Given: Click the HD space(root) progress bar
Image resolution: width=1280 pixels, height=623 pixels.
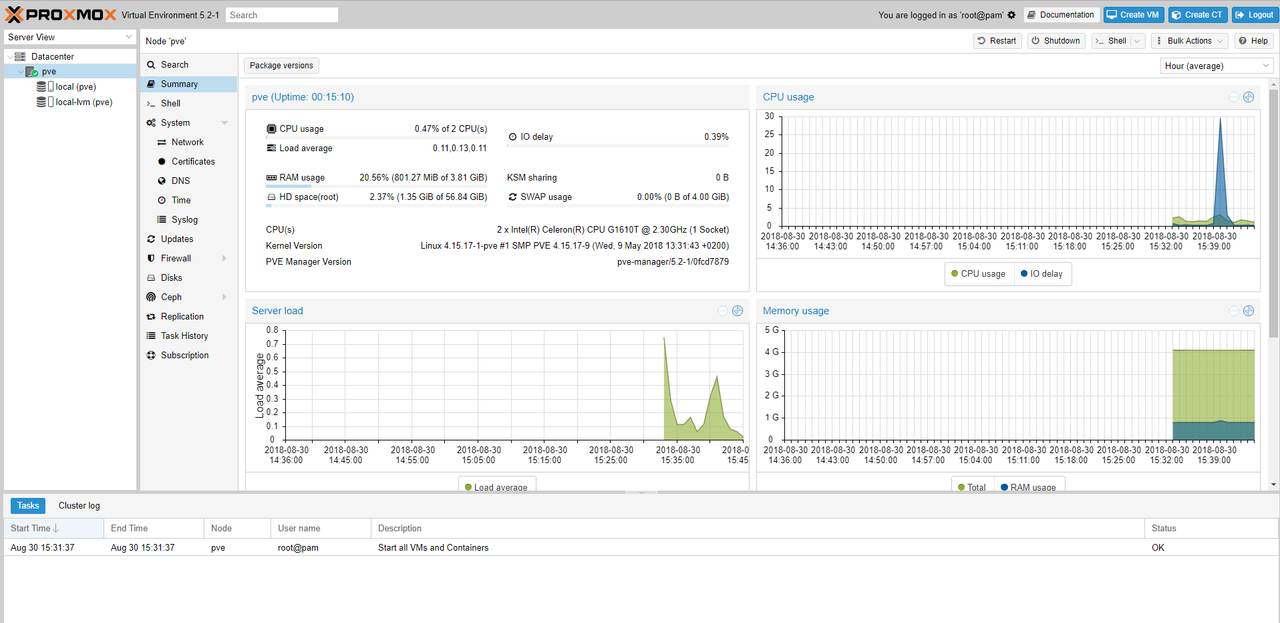Looking at the screenshot, I should (x=376, y=206).
